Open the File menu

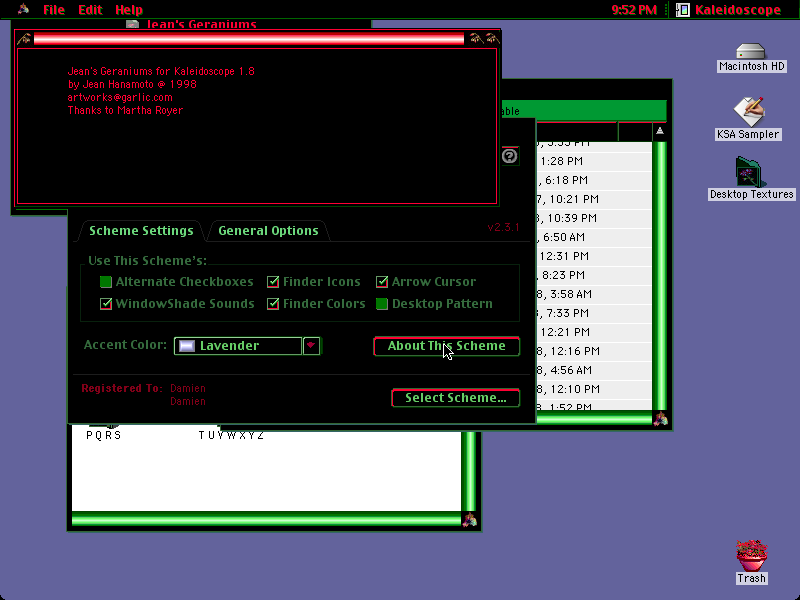pyautogui.click(x=54, y=10)
